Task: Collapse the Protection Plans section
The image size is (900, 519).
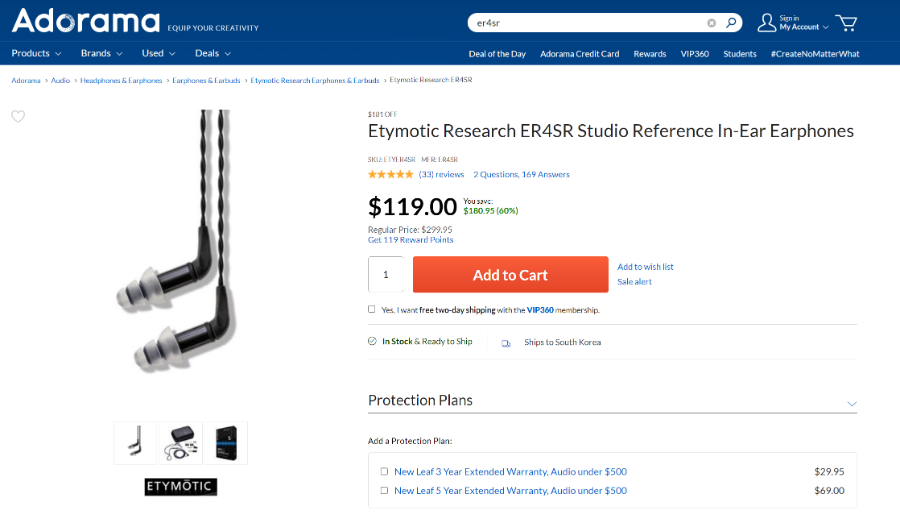Action: click(x=852, y=404)
